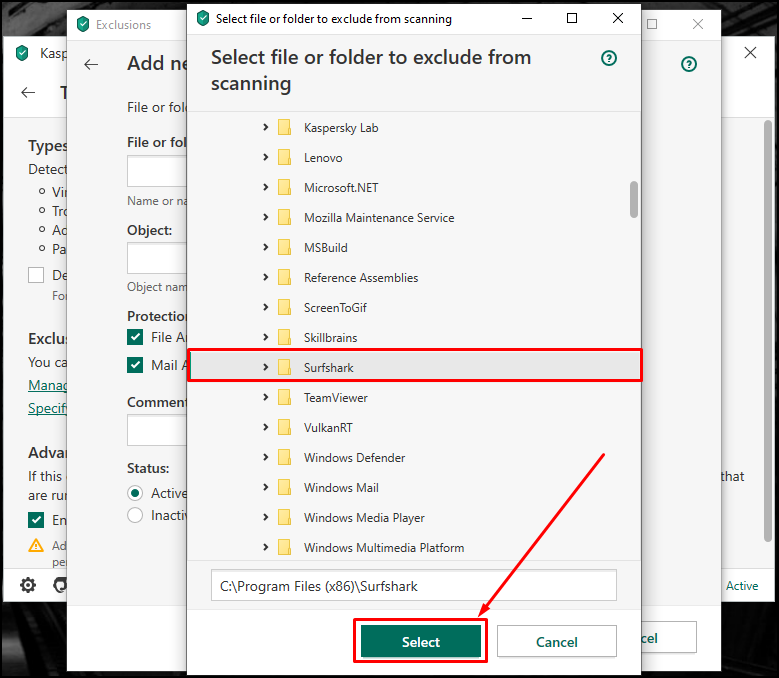779x678 pixels.
Task: Click the support icon beside settings gear
Action: (60, 585)
